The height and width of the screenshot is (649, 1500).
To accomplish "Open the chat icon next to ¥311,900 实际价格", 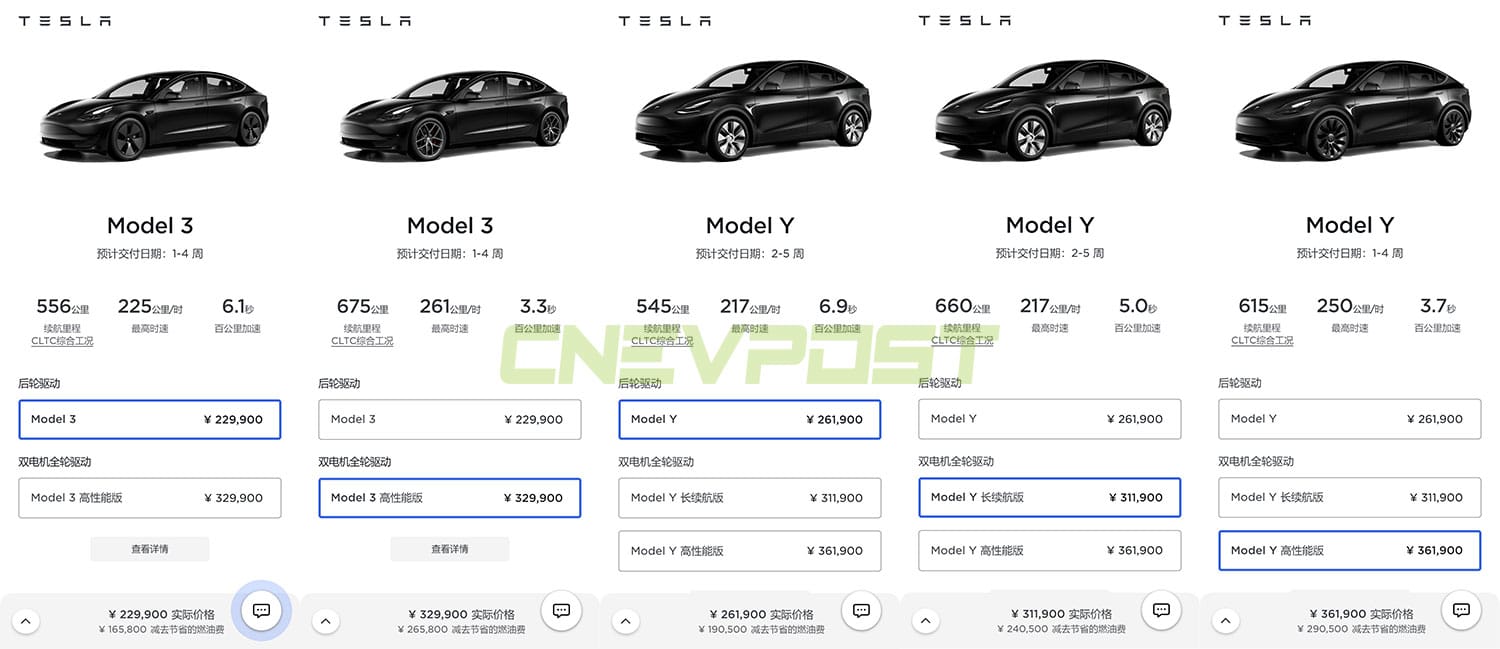I will coord(1161,610).
